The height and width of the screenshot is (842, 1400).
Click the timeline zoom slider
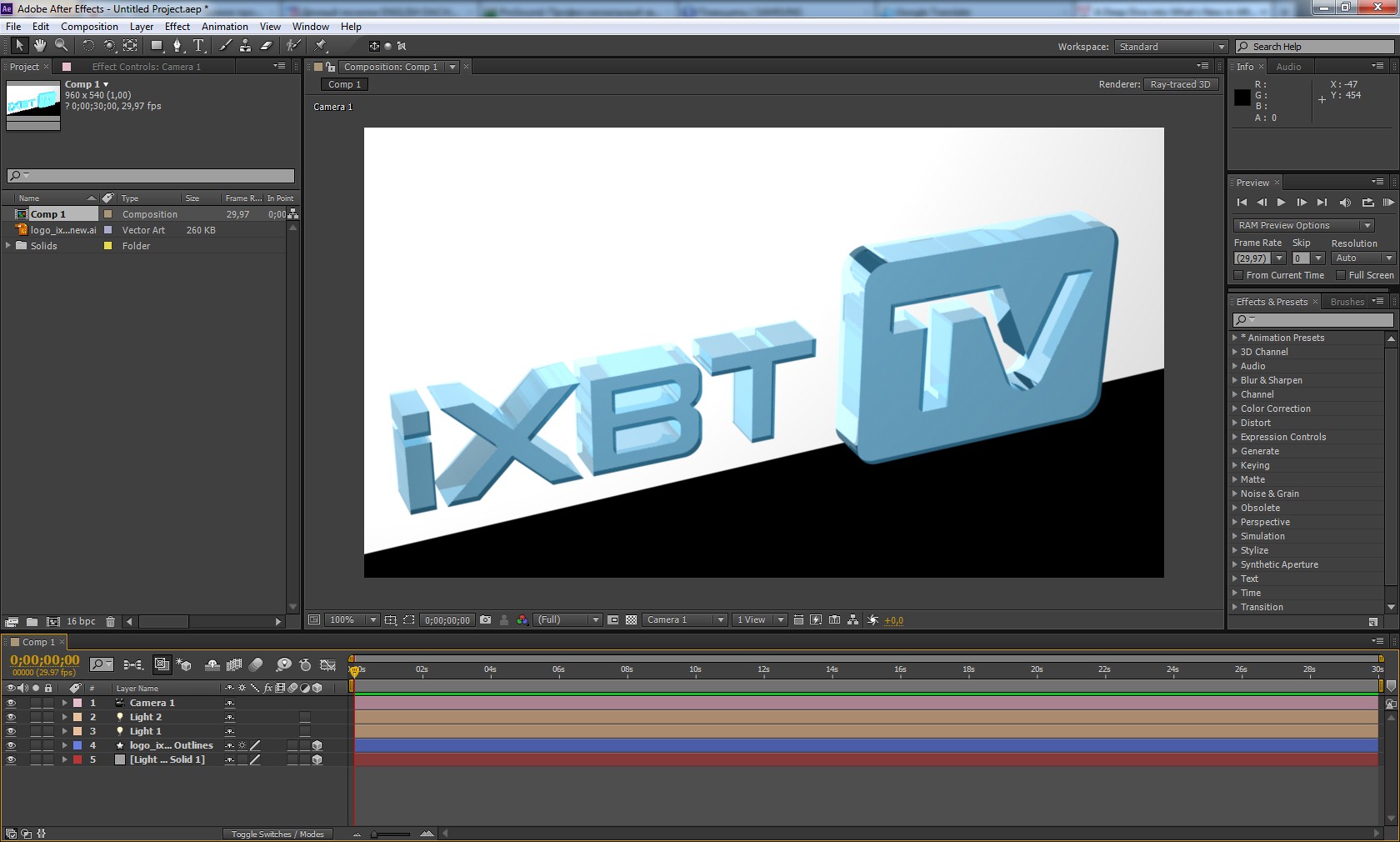tap(390, 834)
